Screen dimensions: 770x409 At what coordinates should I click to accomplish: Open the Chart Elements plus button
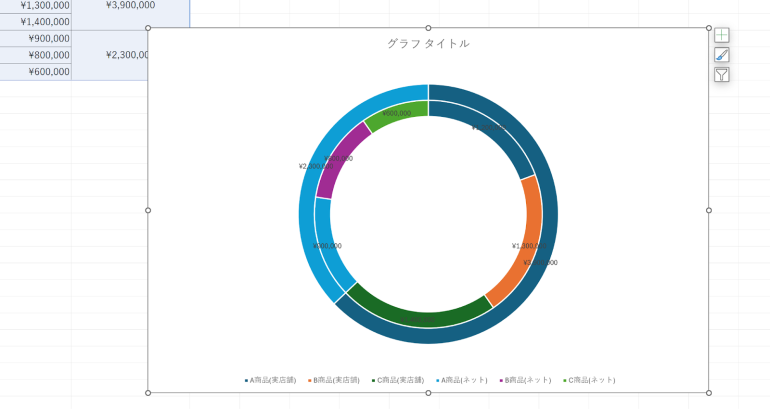click(721, 35)
